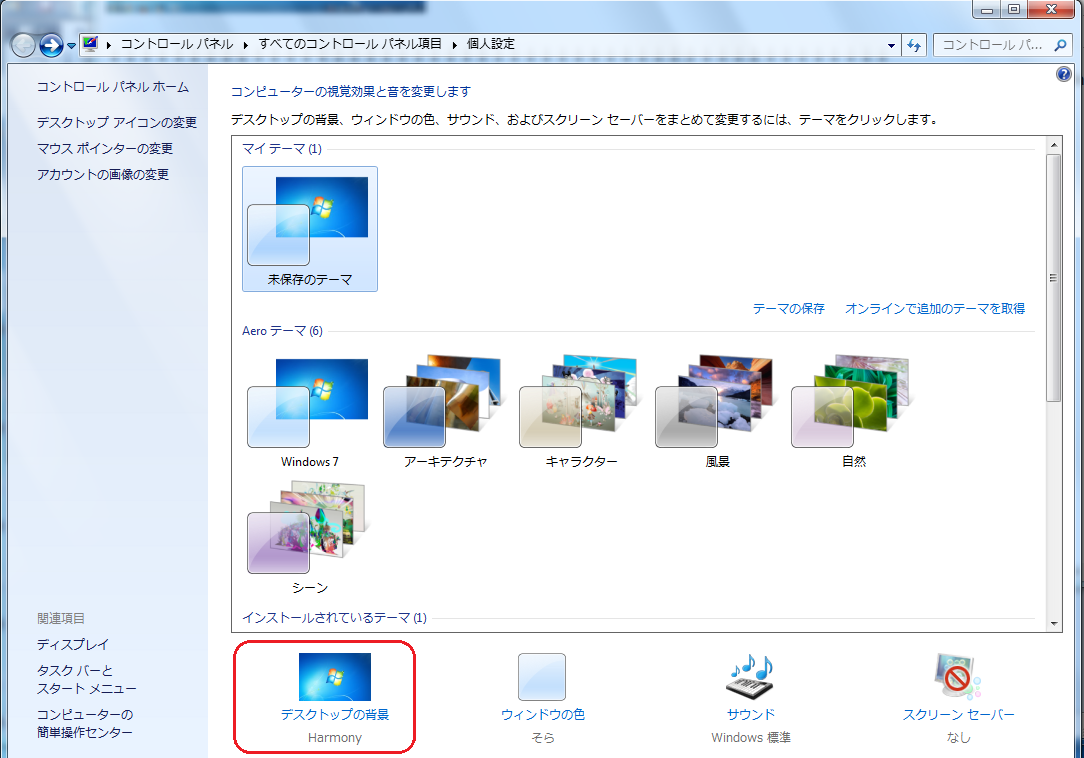The image size is (1084, 758).
Task: Open アカウントの画像の変更 link
Action: 103,174
